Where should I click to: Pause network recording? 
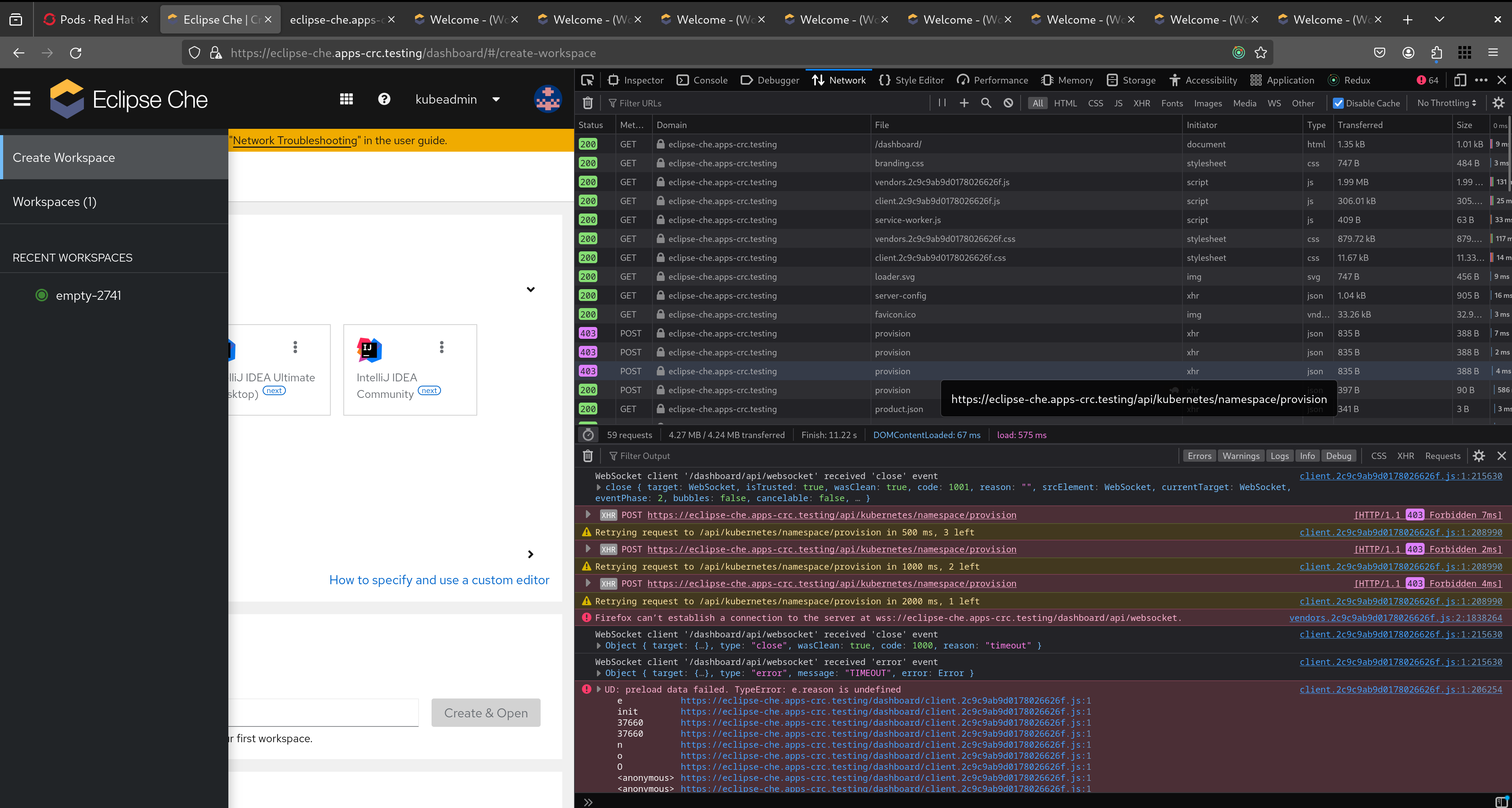[x=942, y=103]
